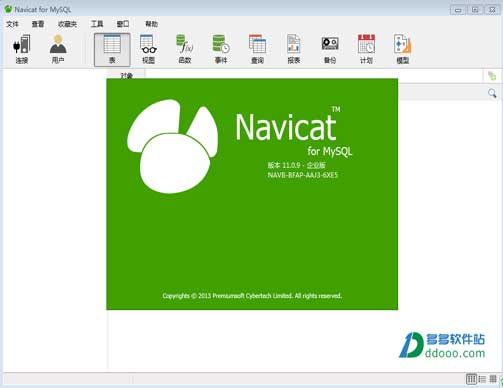Open the Function (函数) f(x) icon

185,49
